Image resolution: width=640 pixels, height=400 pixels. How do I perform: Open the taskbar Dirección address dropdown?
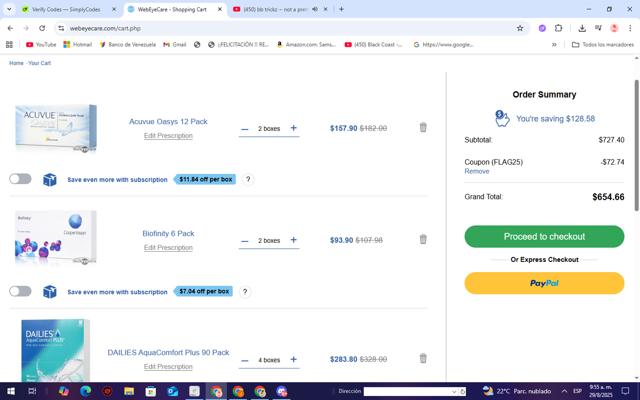[454, 391]
